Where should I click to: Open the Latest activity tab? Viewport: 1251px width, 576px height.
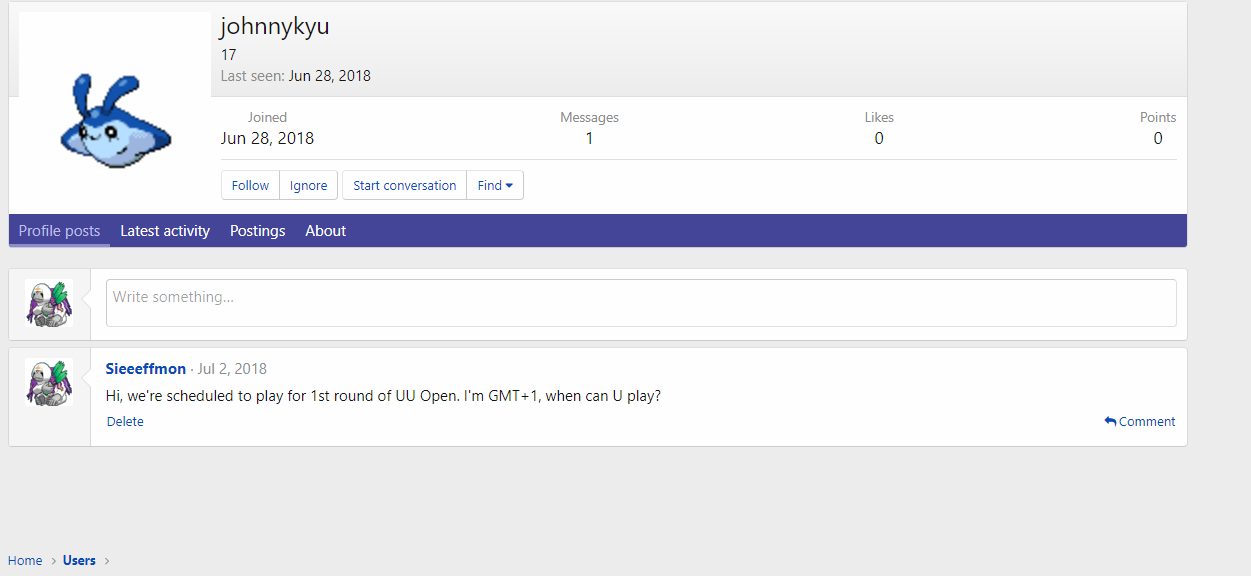coord(165,231)
